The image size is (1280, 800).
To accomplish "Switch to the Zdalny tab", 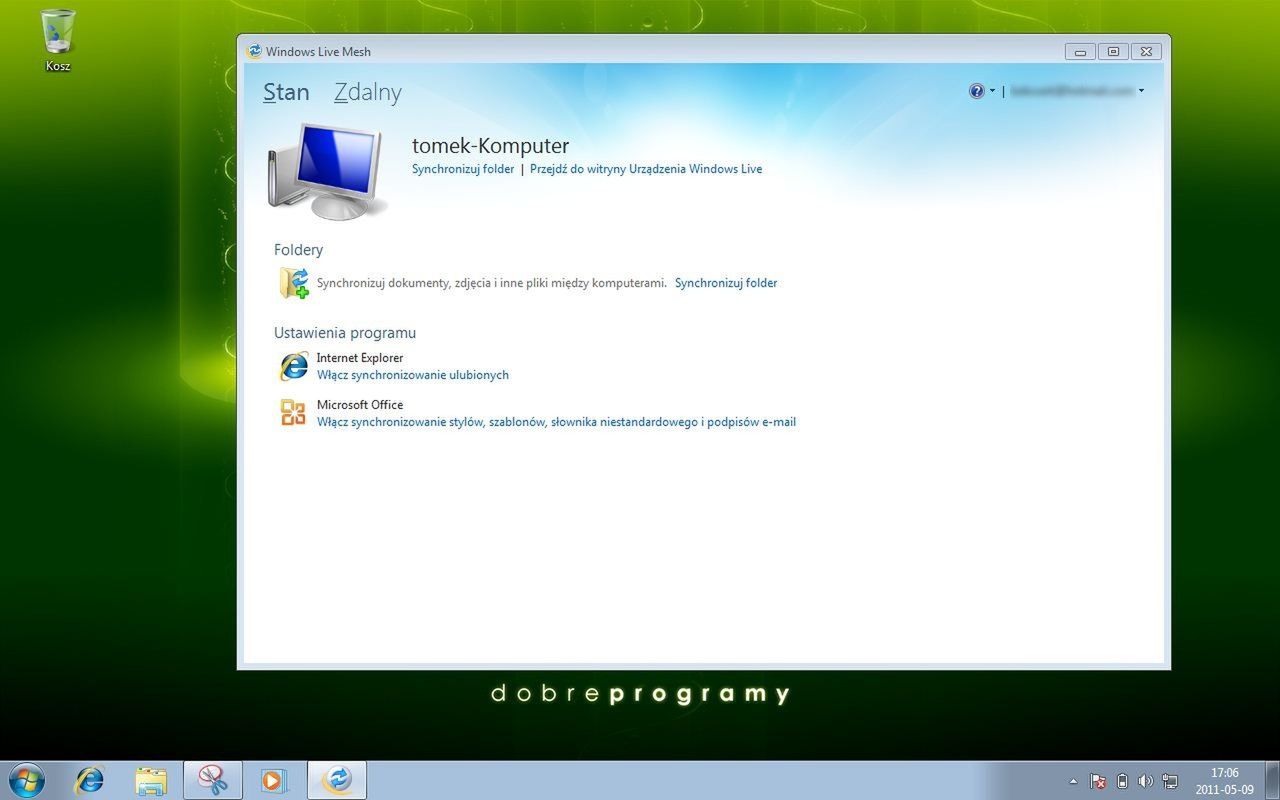I will point(366,92).
